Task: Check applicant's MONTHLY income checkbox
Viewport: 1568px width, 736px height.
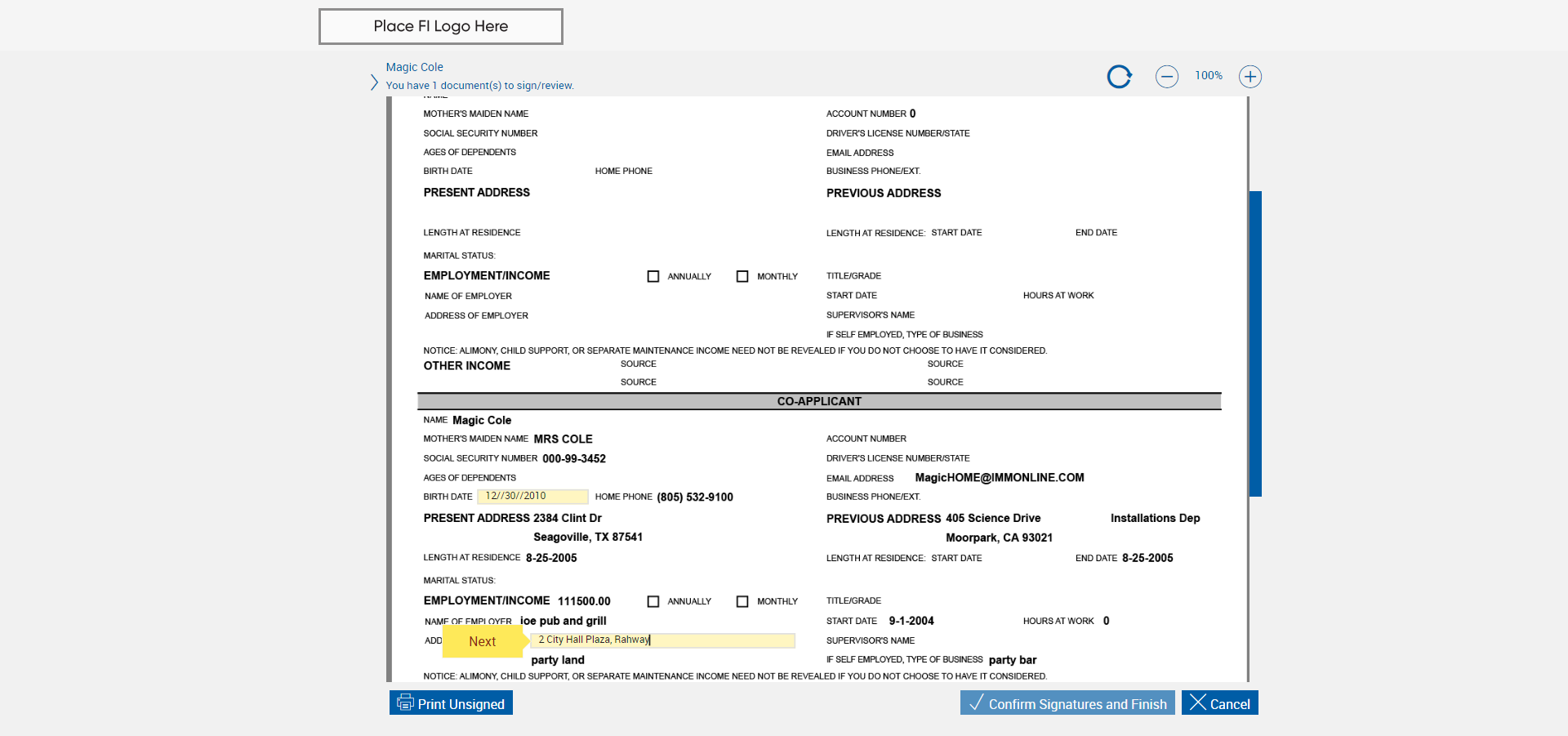Action: click(x=742, y=277)
